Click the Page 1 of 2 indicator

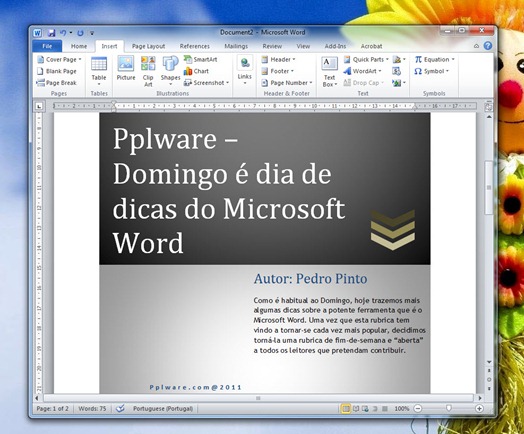click(x=52, y=409)
